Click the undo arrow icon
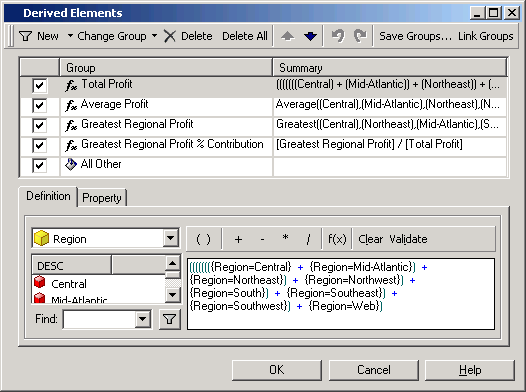 click(x=338, y=36)
